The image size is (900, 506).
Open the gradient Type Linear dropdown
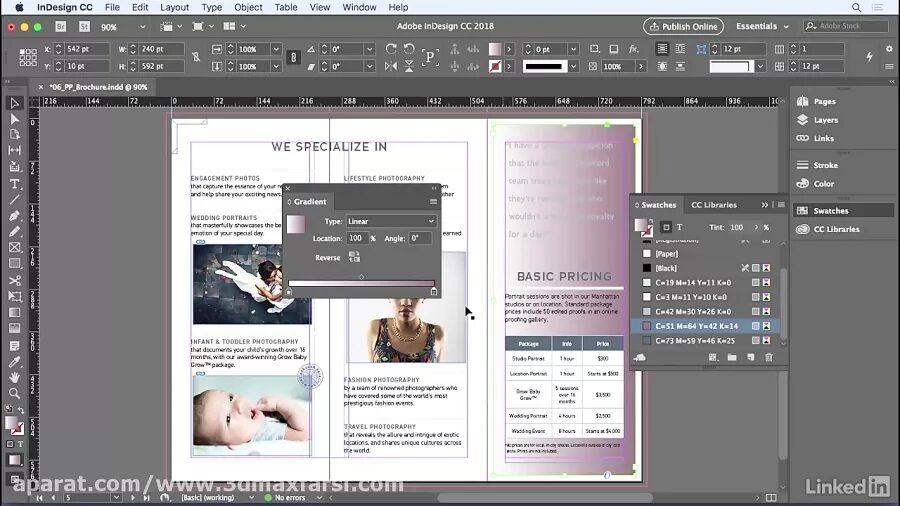pyautogui.click(x=391, y=221)
